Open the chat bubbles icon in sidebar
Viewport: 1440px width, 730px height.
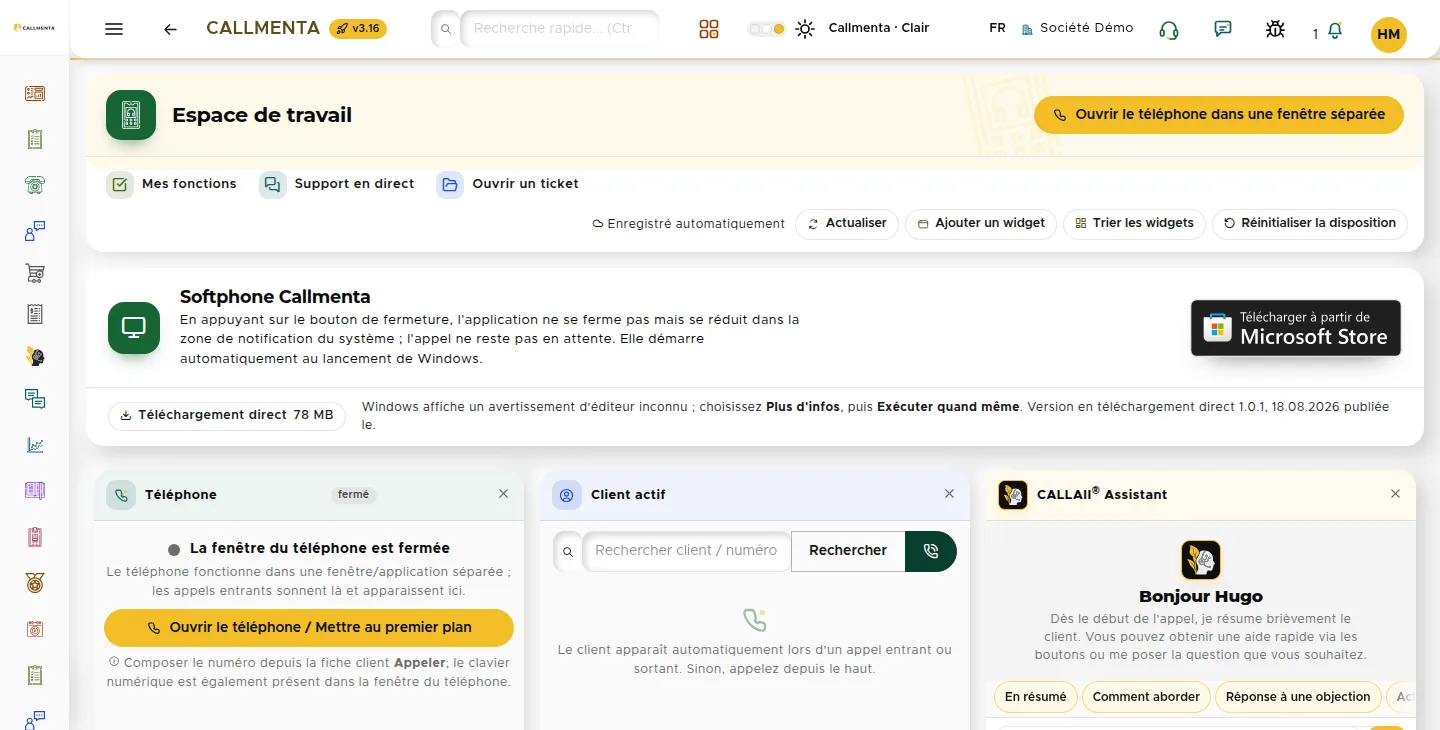point(35,399)
